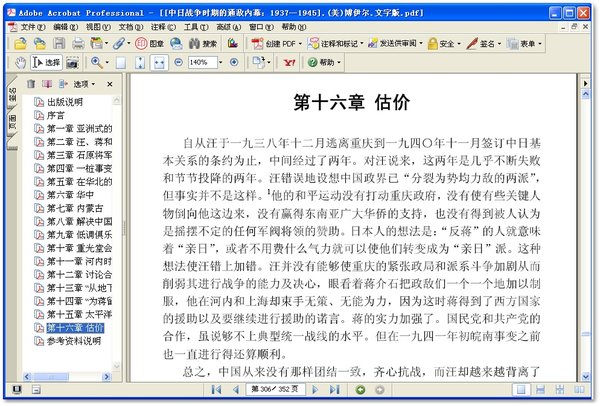Image resolution: width=600 pixels, height=406 pixels.
Task: Select Single Page layout in status bar
Action: click(521, 390)
